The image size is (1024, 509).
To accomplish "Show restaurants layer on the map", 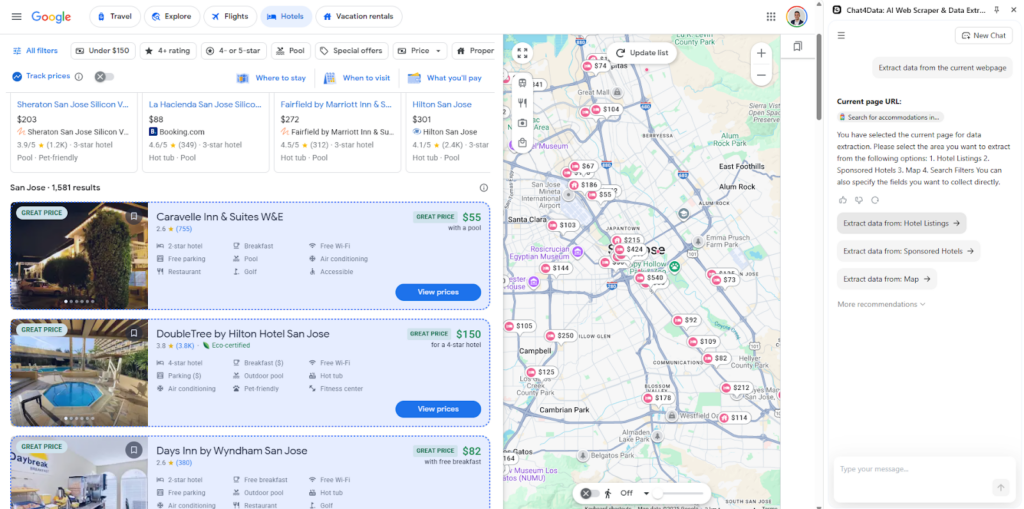I will [522, 103].
